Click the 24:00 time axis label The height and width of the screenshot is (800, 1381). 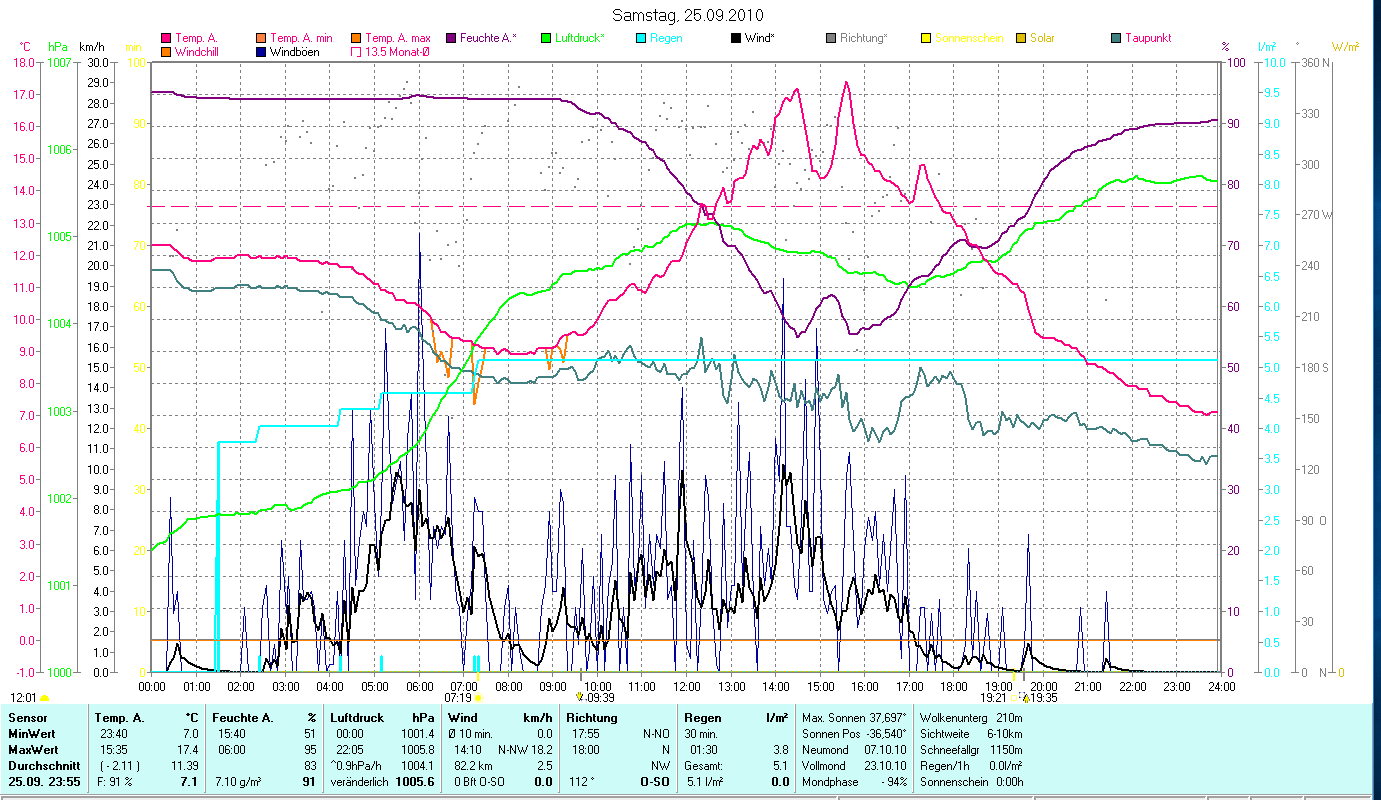tap(1221, 687)
